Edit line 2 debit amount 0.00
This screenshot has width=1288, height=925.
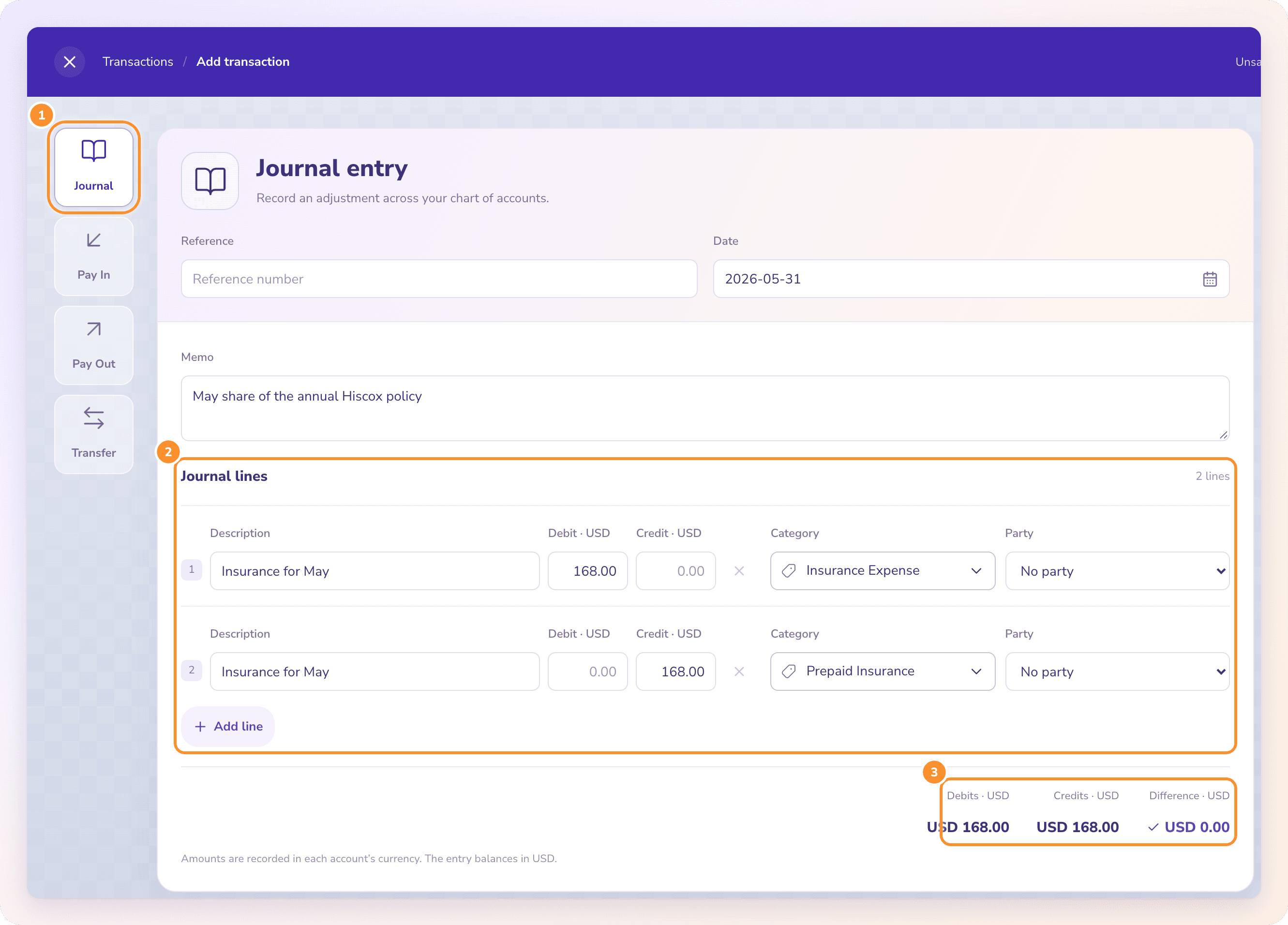coord(587,671)
